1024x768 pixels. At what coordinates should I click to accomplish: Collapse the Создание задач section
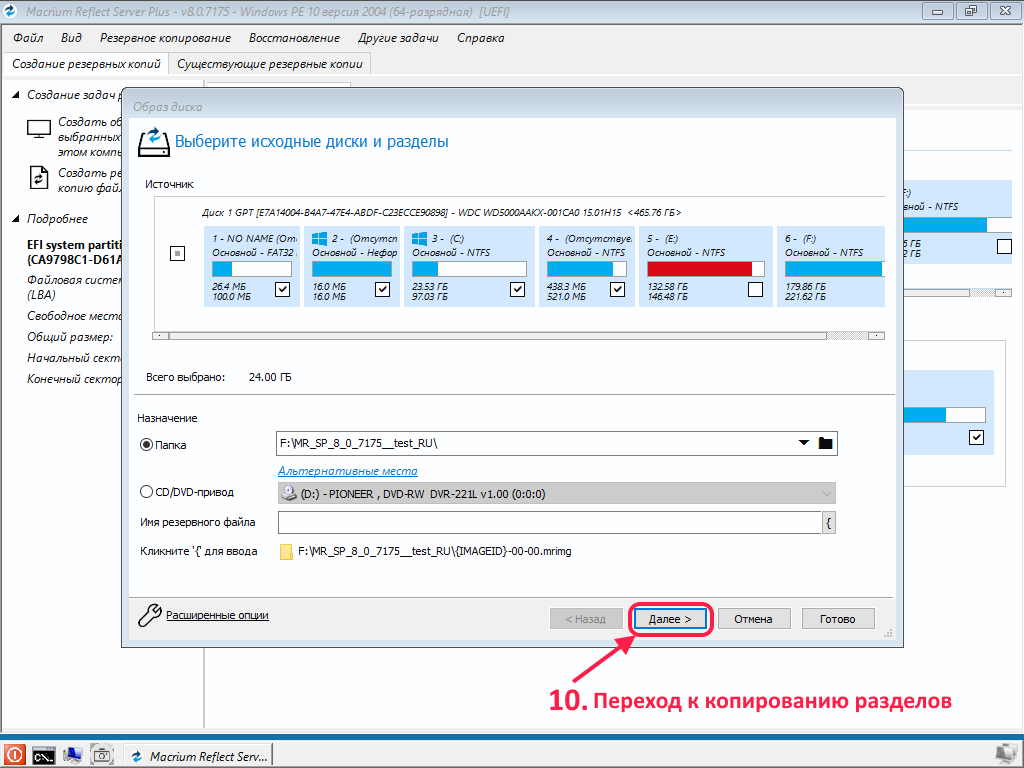17,95
